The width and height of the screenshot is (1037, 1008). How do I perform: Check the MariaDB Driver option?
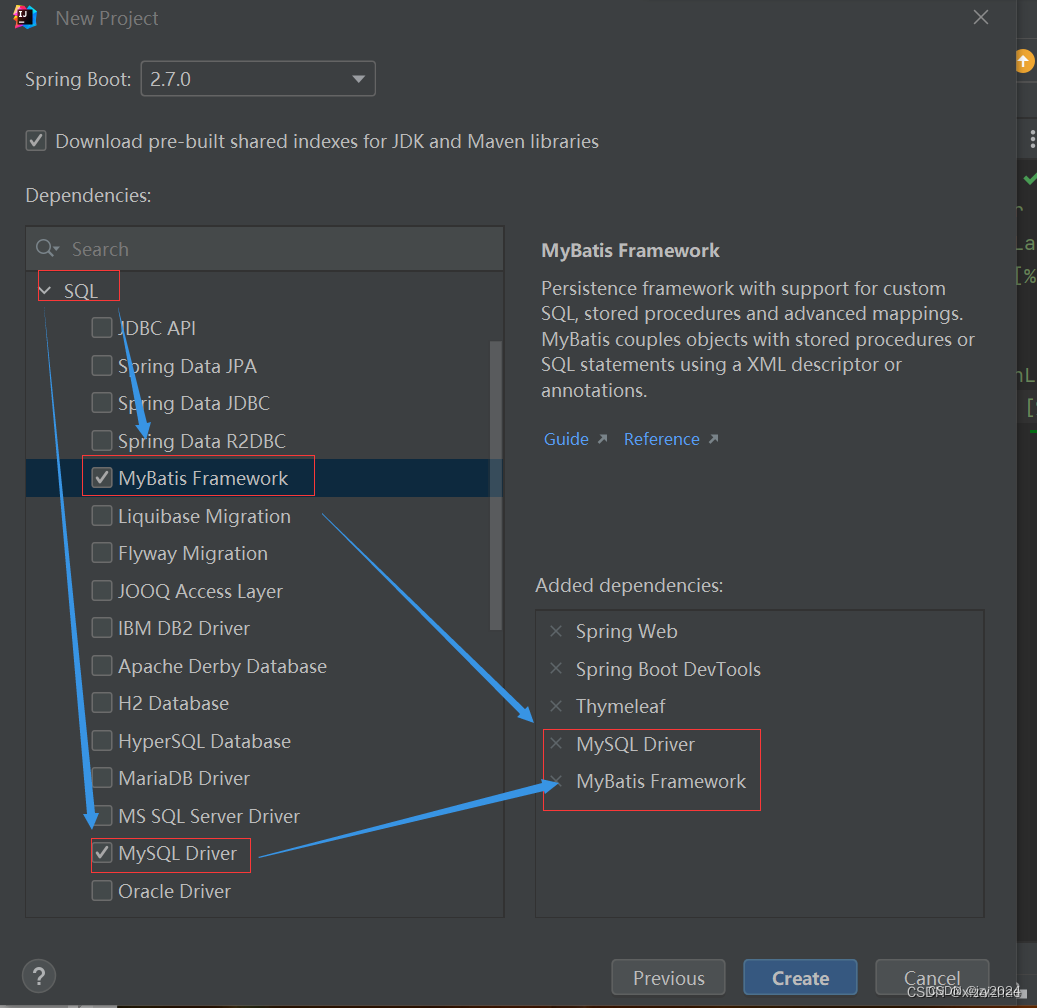(x=102, y=778)
